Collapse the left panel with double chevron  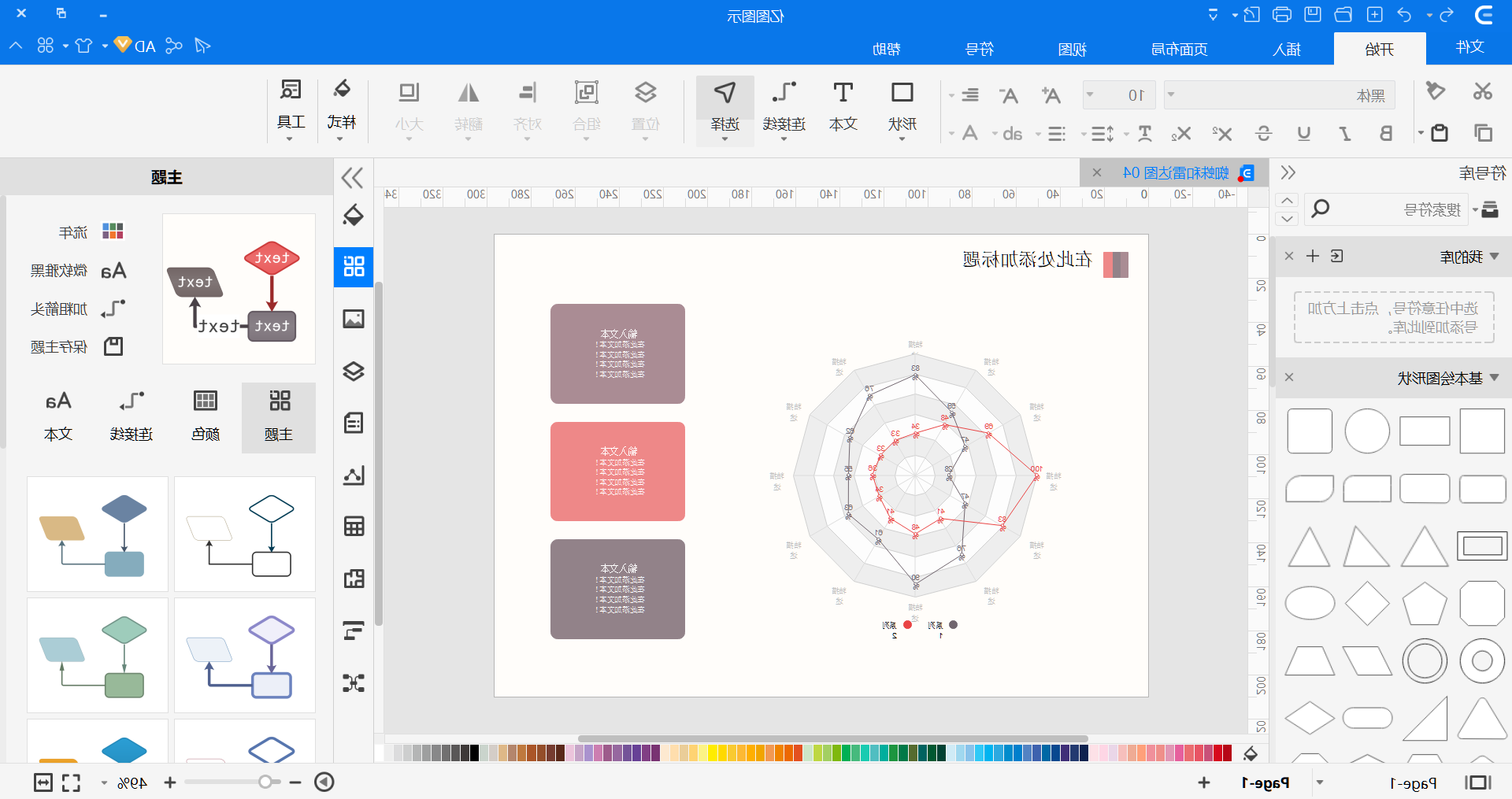click(x=353, y=178)
